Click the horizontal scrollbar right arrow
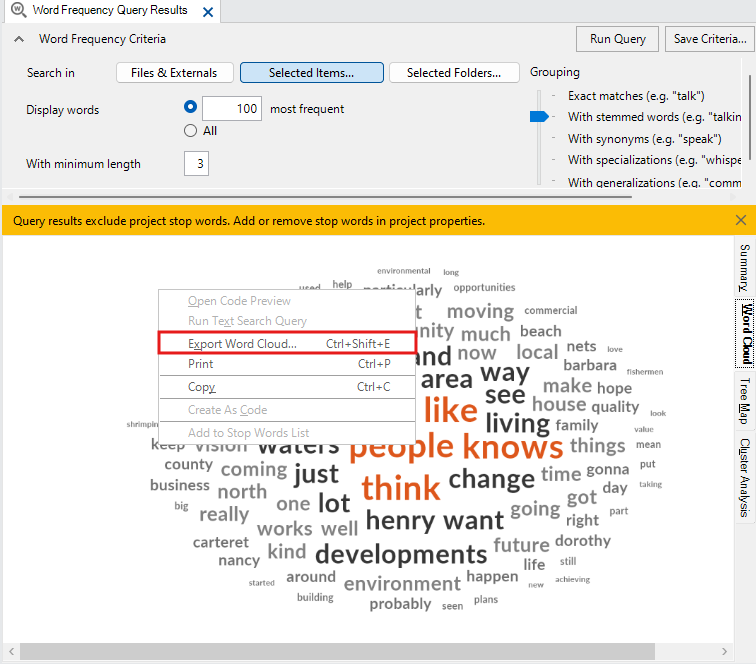756x664 pixels. pos(724,651)
